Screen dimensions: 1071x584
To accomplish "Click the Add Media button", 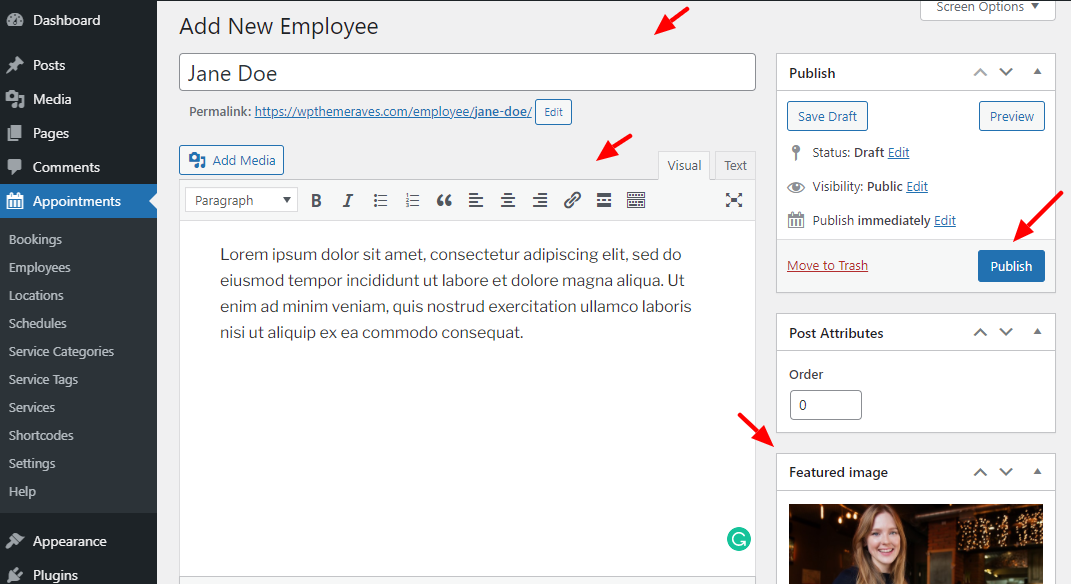I will click(232, 160).
